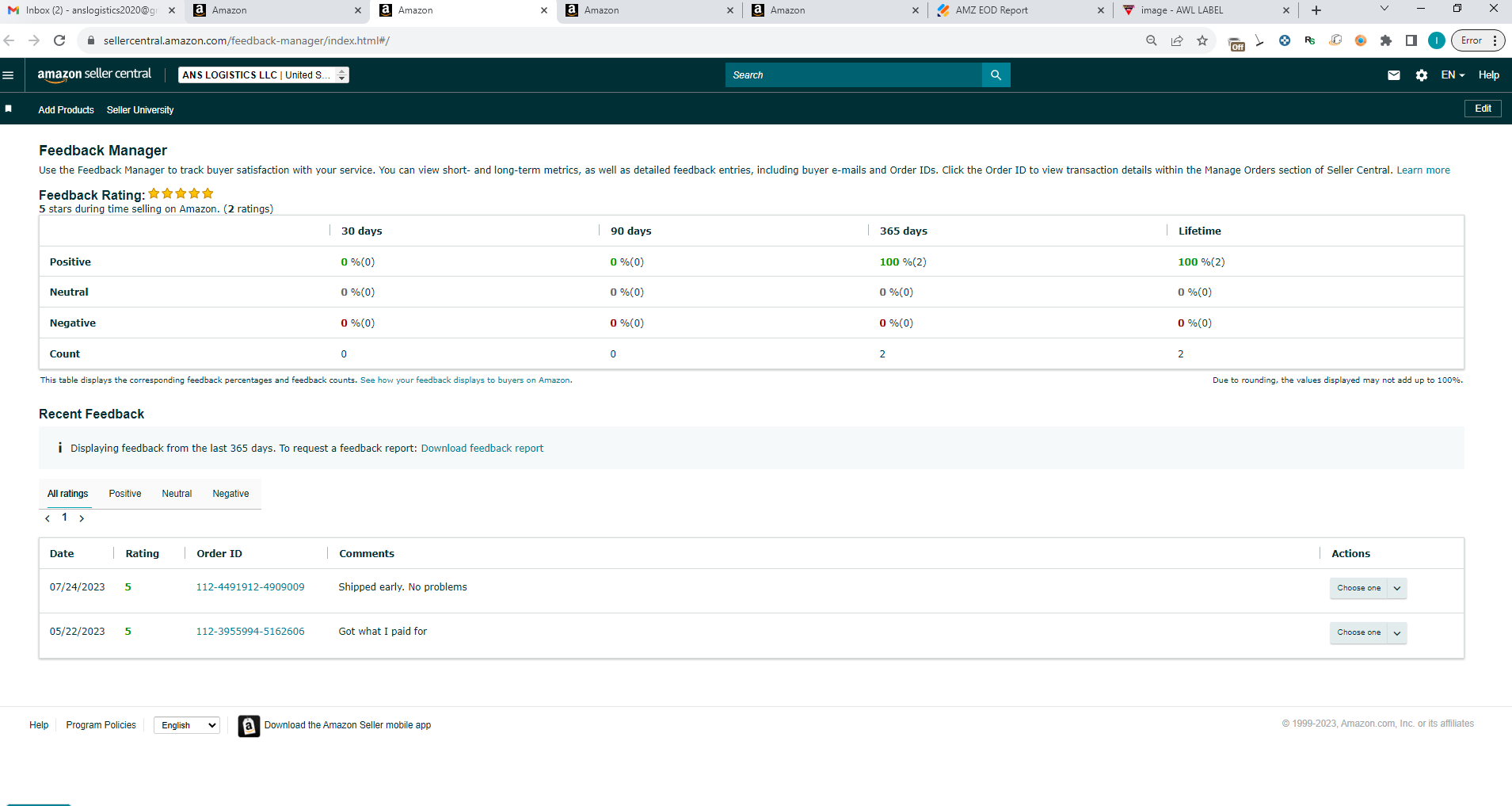The image size is (1512, 806).
Task: Open the messages envelope icon
Action: tap(1394, 75)
